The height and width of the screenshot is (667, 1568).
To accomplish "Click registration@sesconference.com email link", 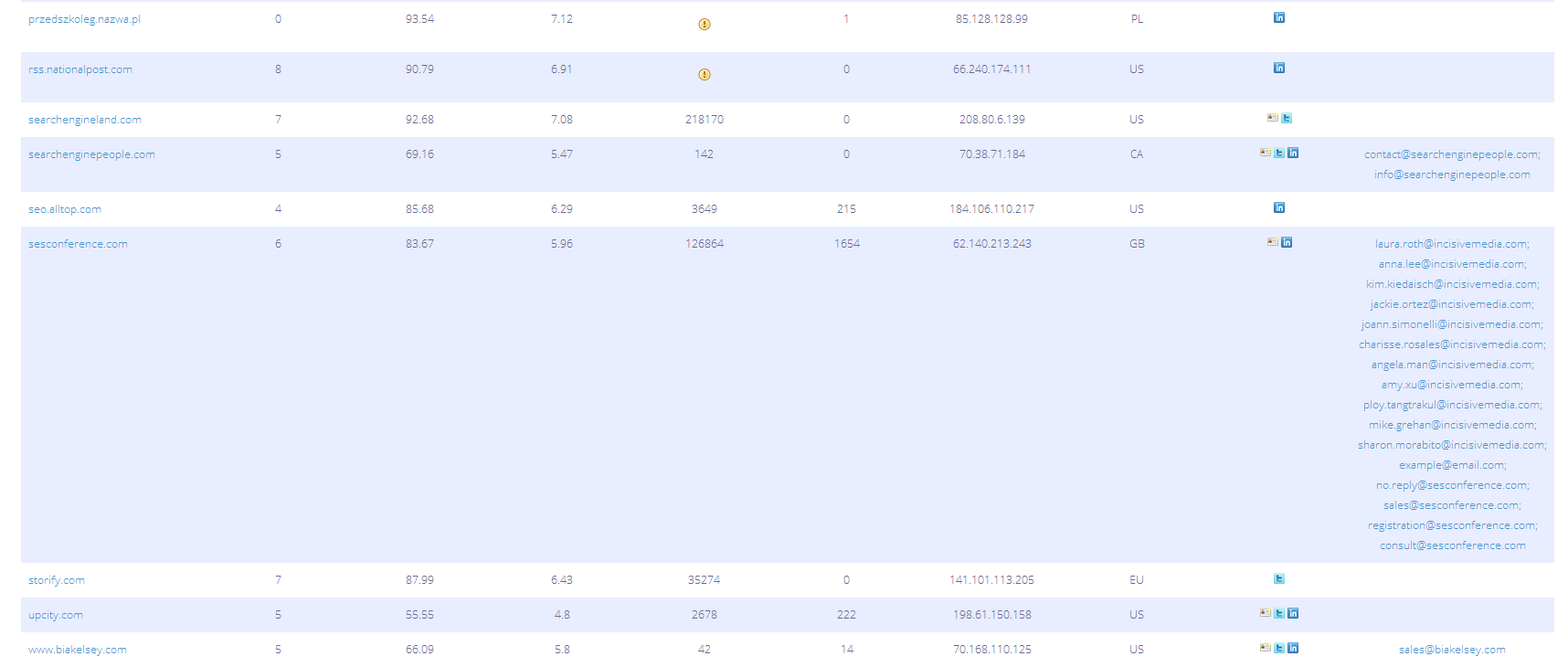I will 1452,525.
